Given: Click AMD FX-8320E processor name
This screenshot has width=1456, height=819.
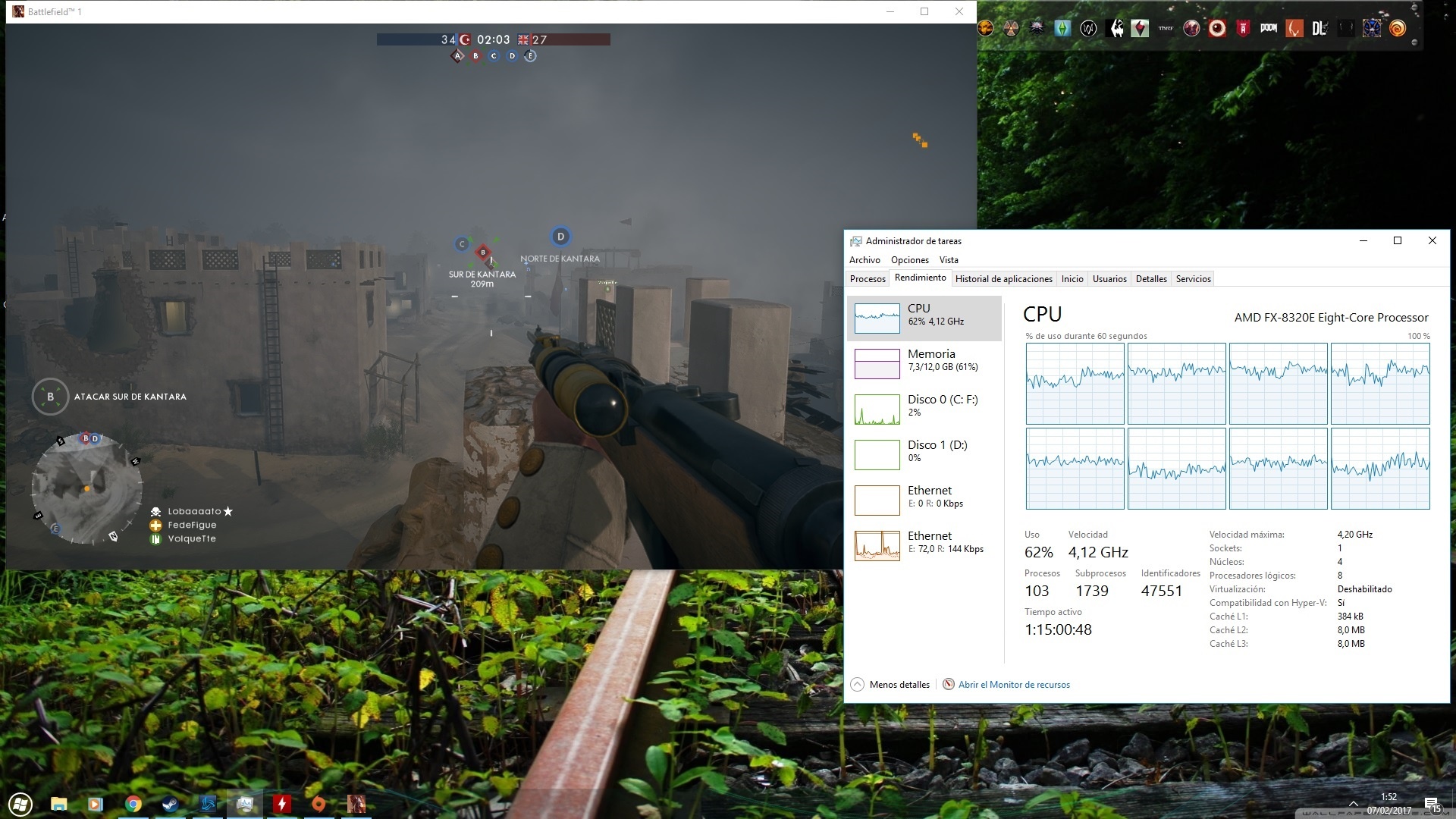Looking at the screenshot, I should [x=1331, y=318].
